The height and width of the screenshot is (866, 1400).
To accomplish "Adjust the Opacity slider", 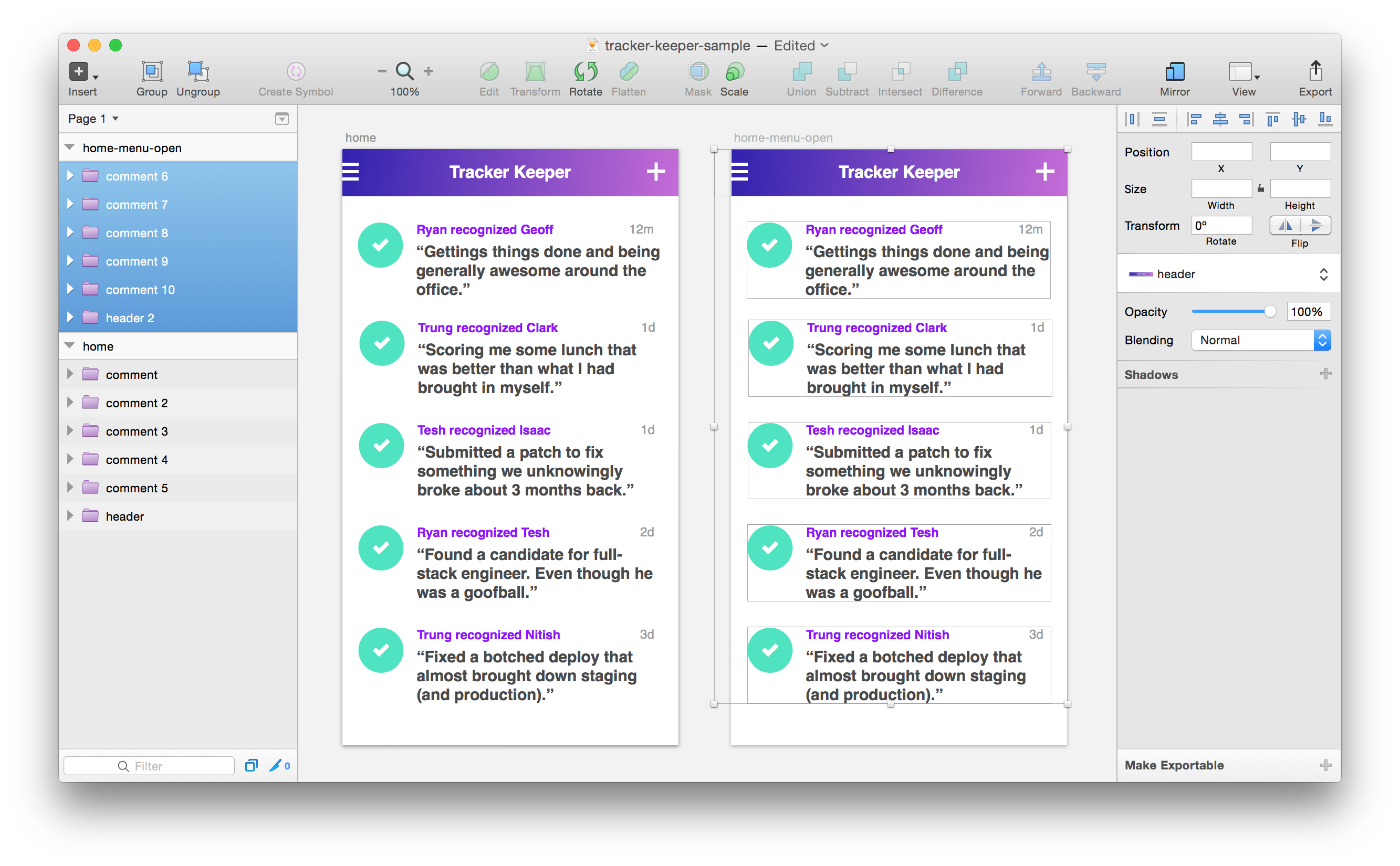I will pyautogui.click(x=1269, y=312).
